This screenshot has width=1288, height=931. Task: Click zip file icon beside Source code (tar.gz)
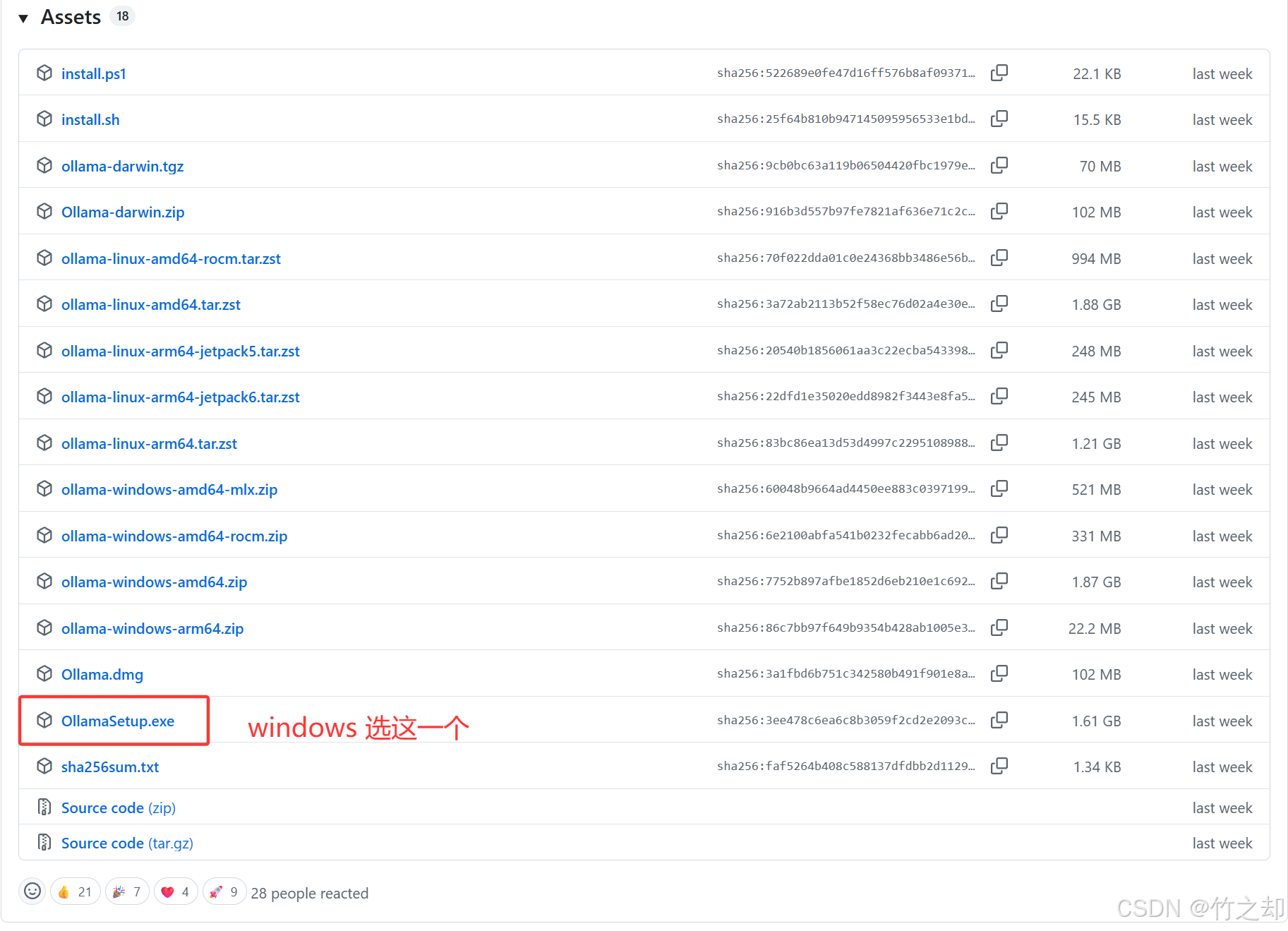pos(44,842)
